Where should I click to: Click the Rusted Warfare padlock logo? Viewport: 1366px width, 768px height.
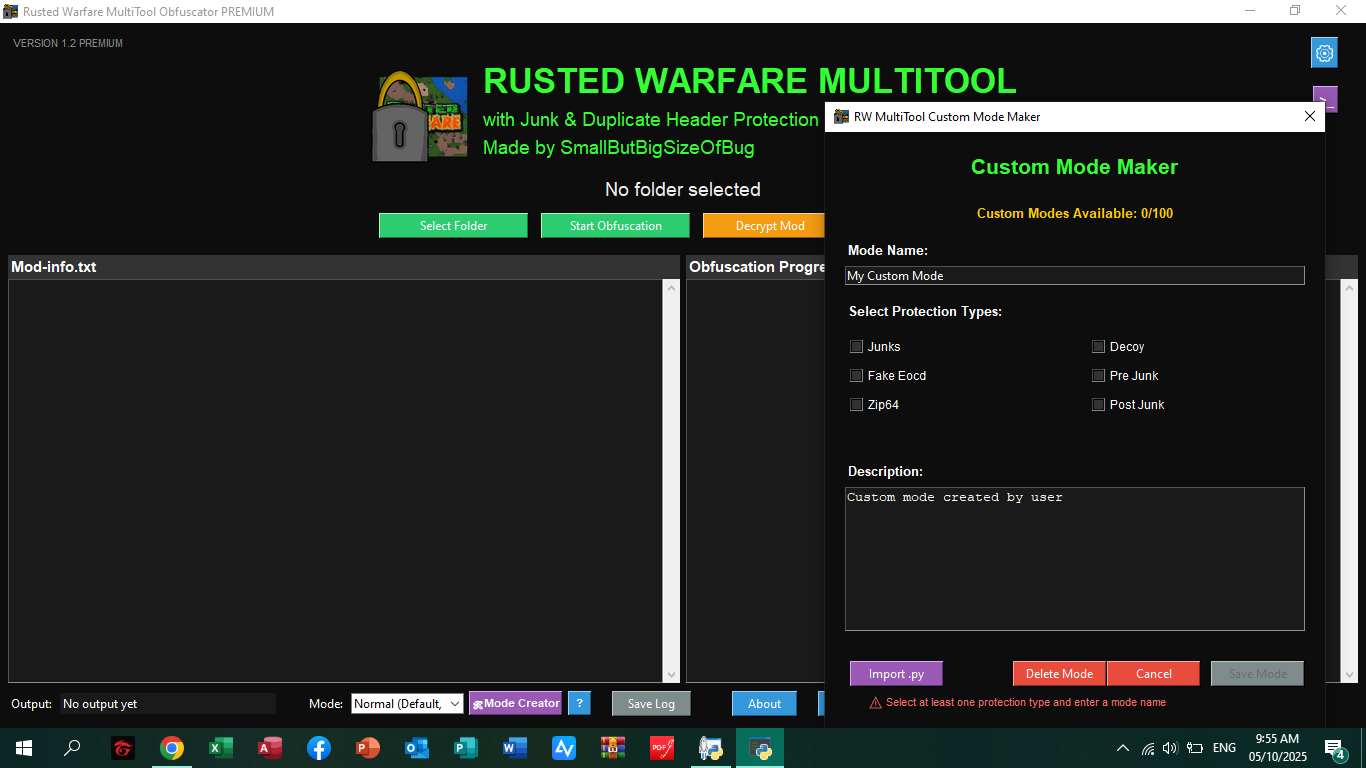[x=421, y=116]
